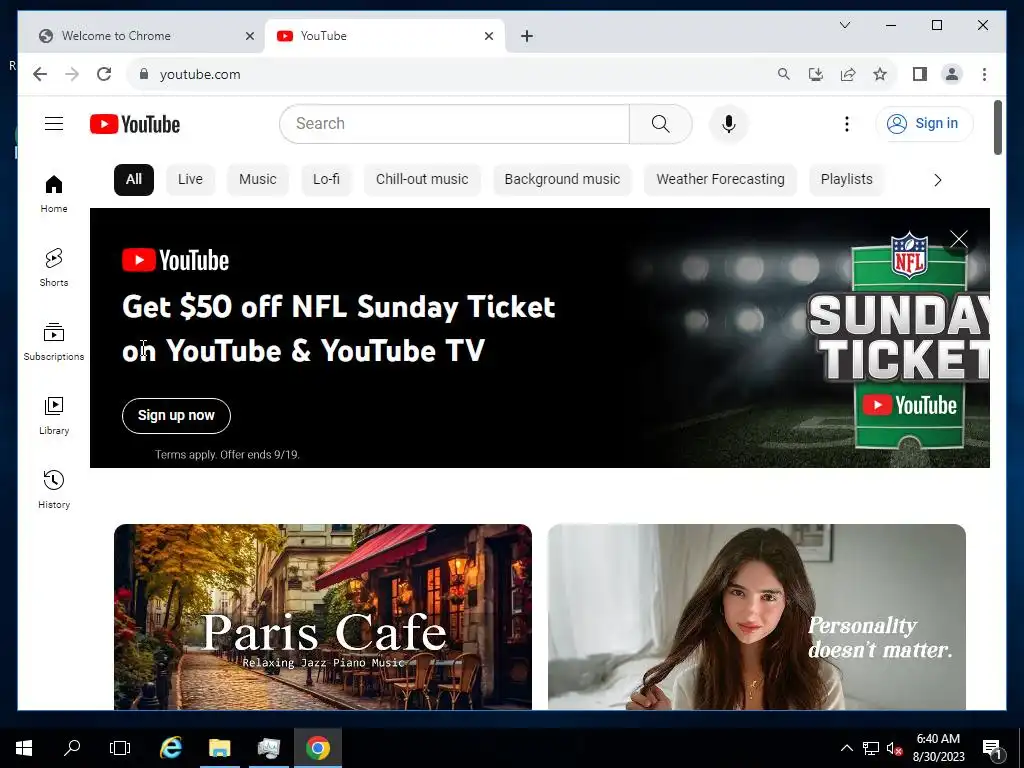The height and width of the screenshot is (768, 1024).
Task: Open the YouTube hamburger guide menu
Action: 54,123
